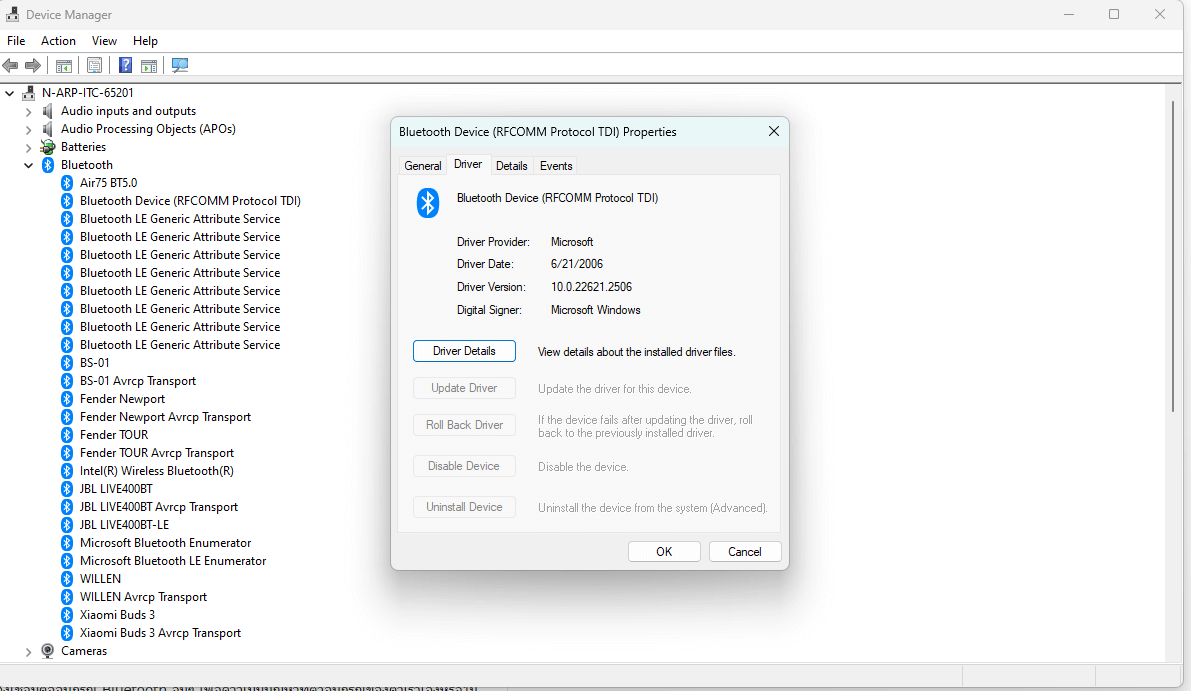The height and width of the screenshot is (691, 1191).
Task: Click the Digital Signer value Microsoft Windows
Action: pyautogui.click(x=596, y=310)
